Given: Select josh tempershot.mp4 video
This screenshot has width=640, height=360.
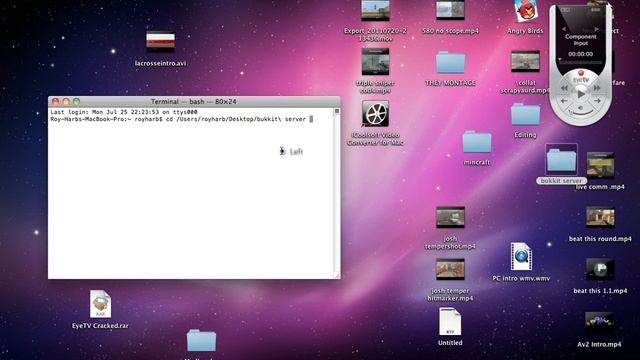Looking at the screenshot, I should [x=450, y=217].
